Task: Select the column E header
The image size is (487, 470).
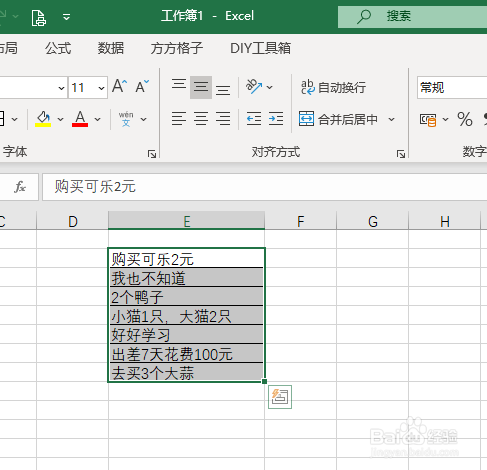Action: coord(187,221)
